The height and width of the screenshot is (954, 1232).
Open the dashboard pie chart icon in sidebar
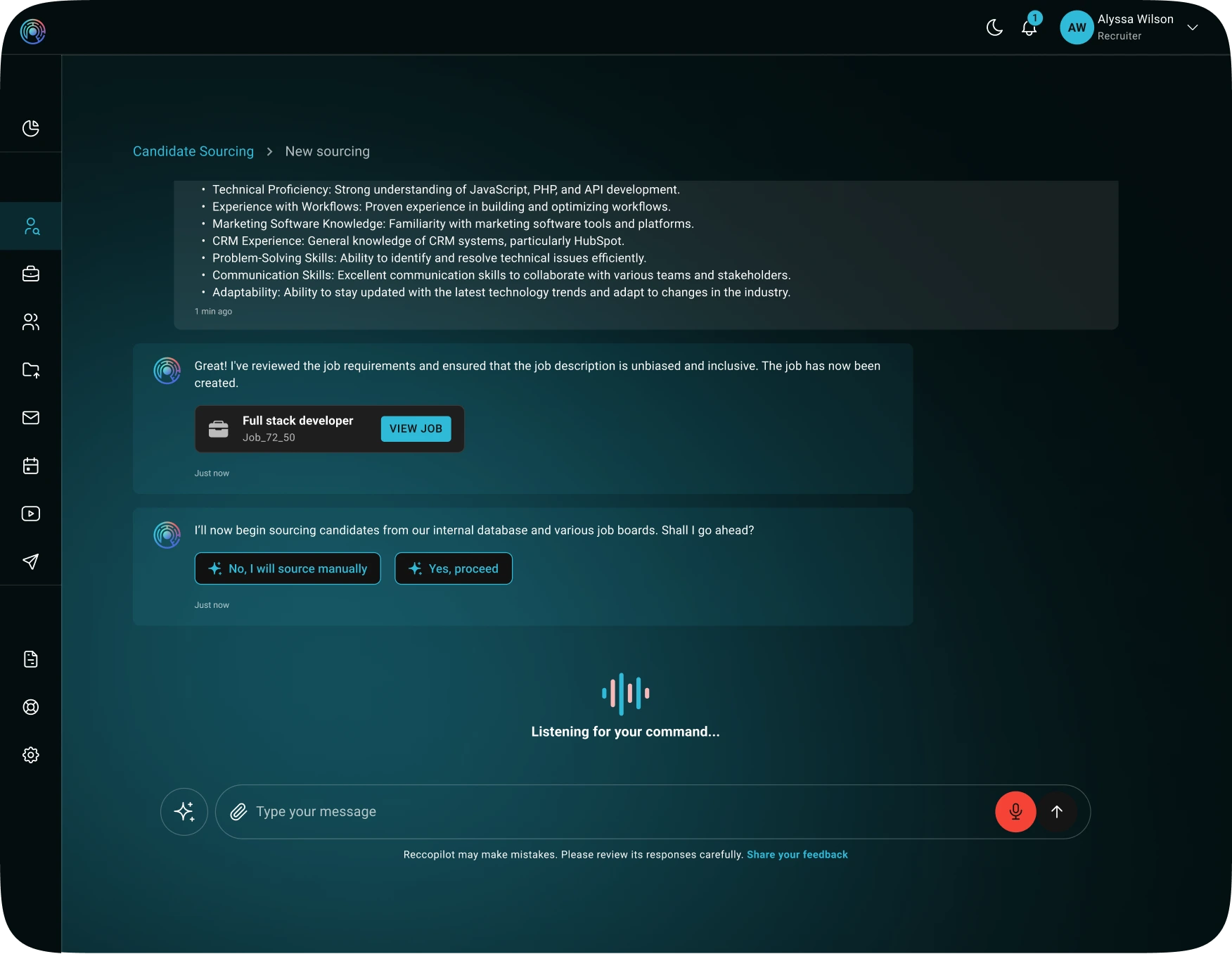[x=31, y=128]
